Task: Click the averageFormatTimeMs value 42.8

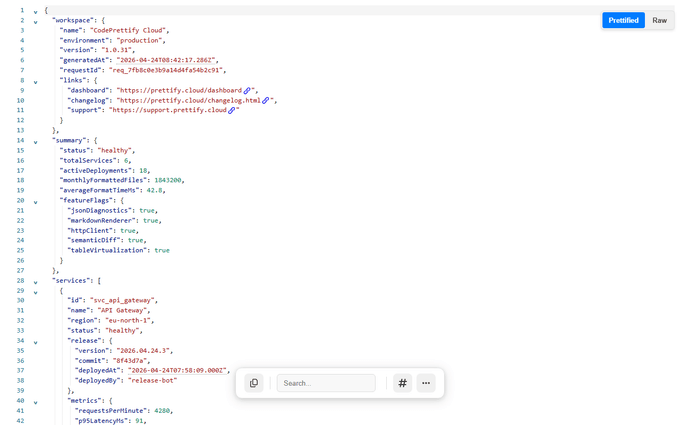Action: click(x=154, y=190)
